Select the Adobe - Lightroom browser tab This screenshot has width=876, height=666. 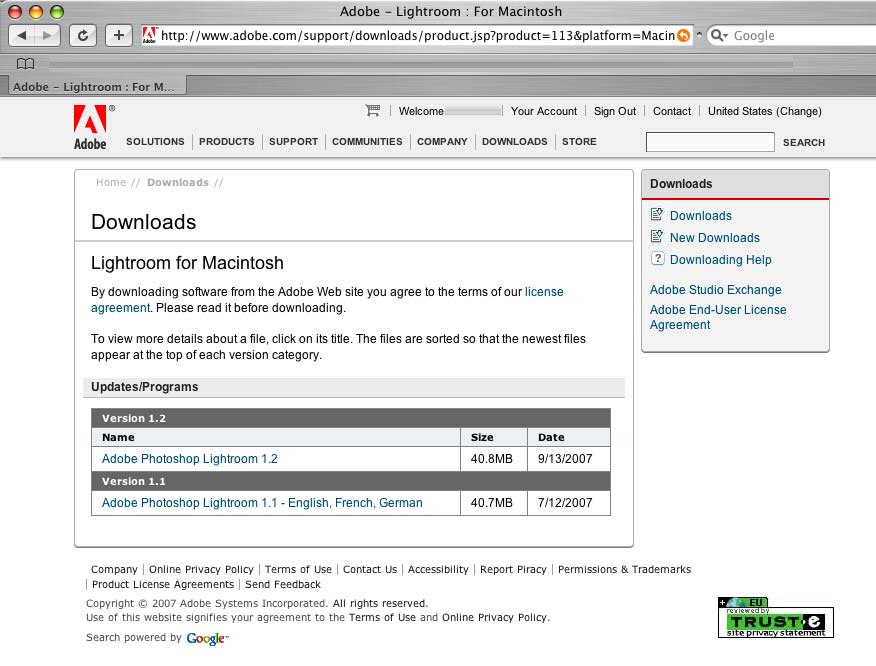pos(97,87)
